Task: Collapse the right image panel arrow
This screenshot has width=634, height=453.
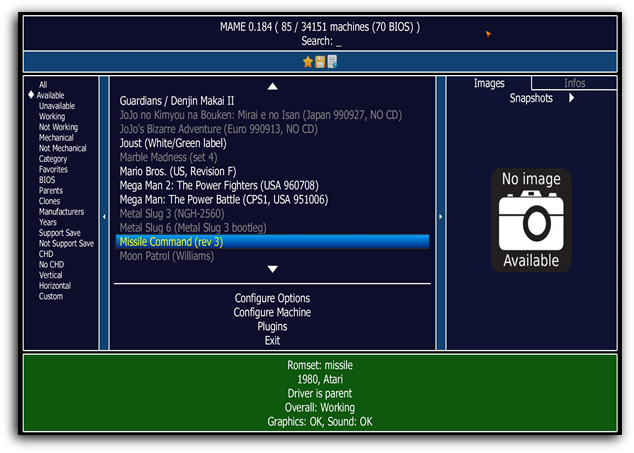Action: [441, 217]
